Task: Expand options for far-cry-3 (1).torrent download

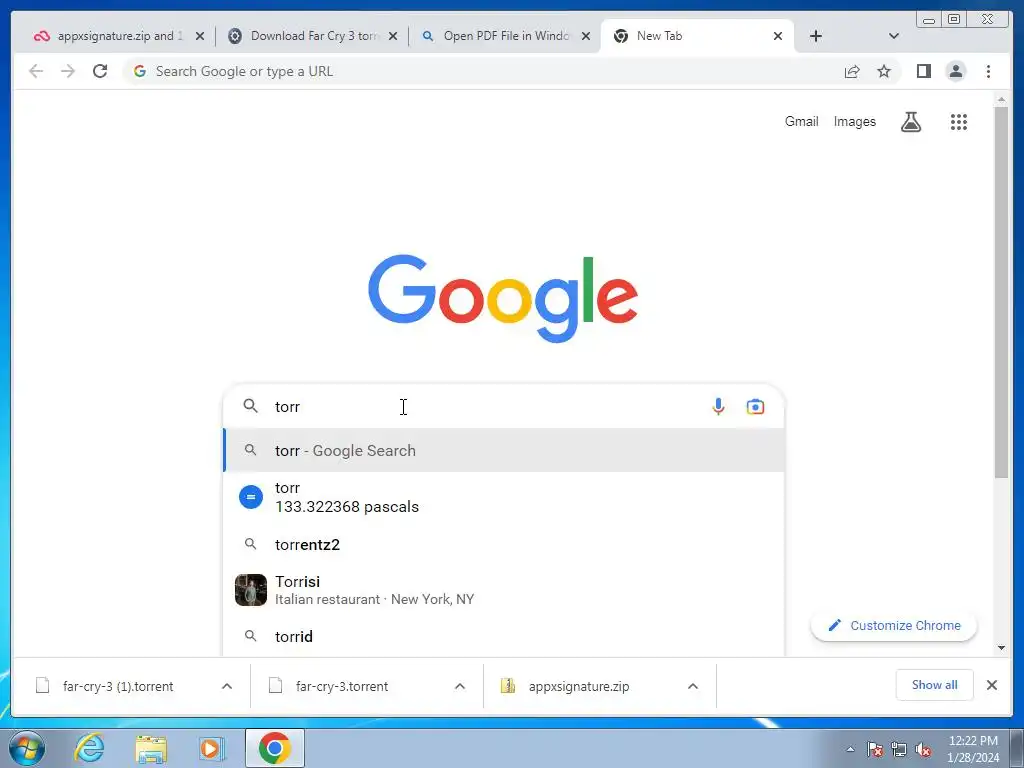Action: (227, 686)
